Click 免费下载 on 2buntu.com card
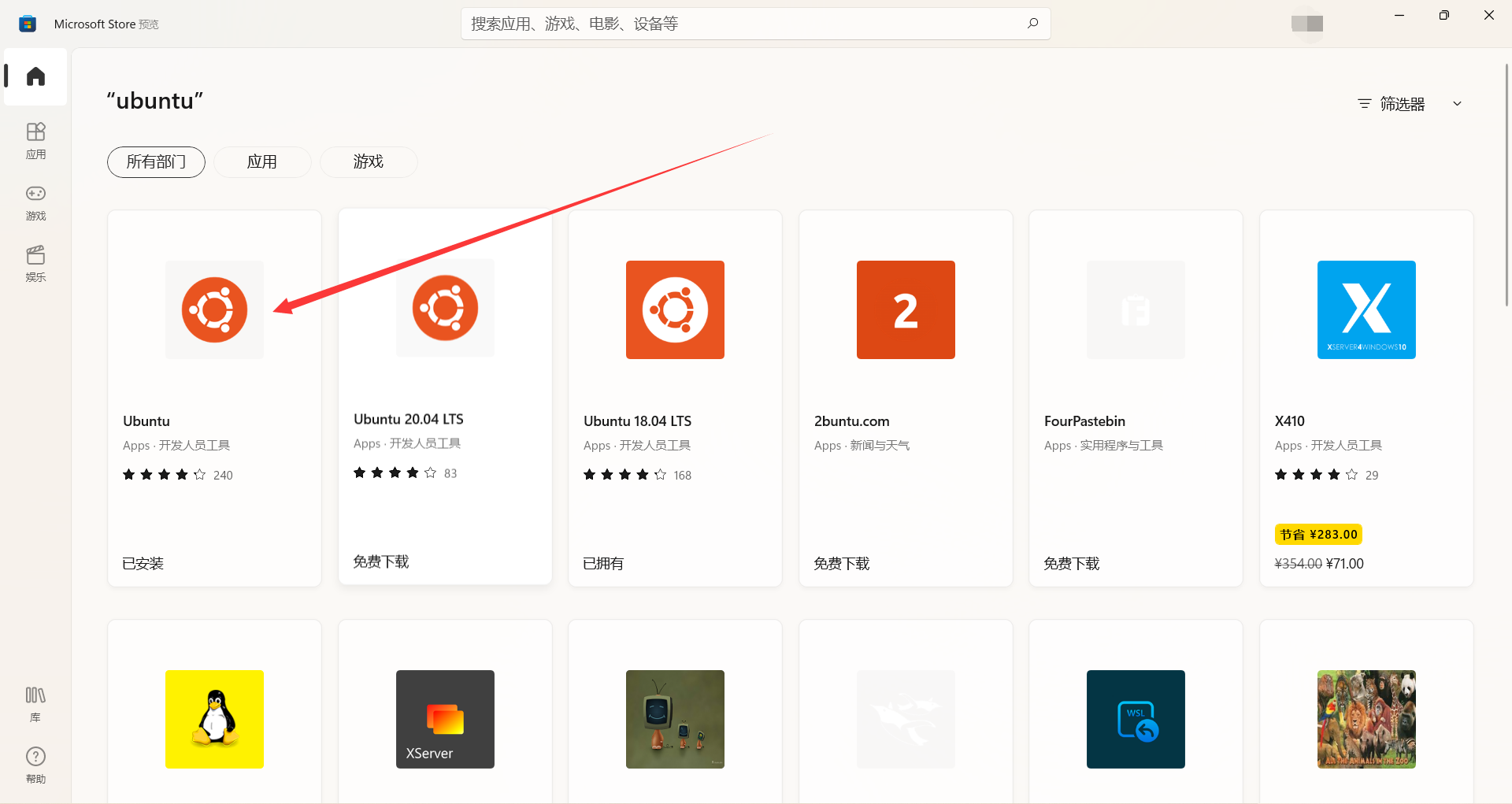The width and height of the screenshot is (1512, 804). (x=842, y=564)
